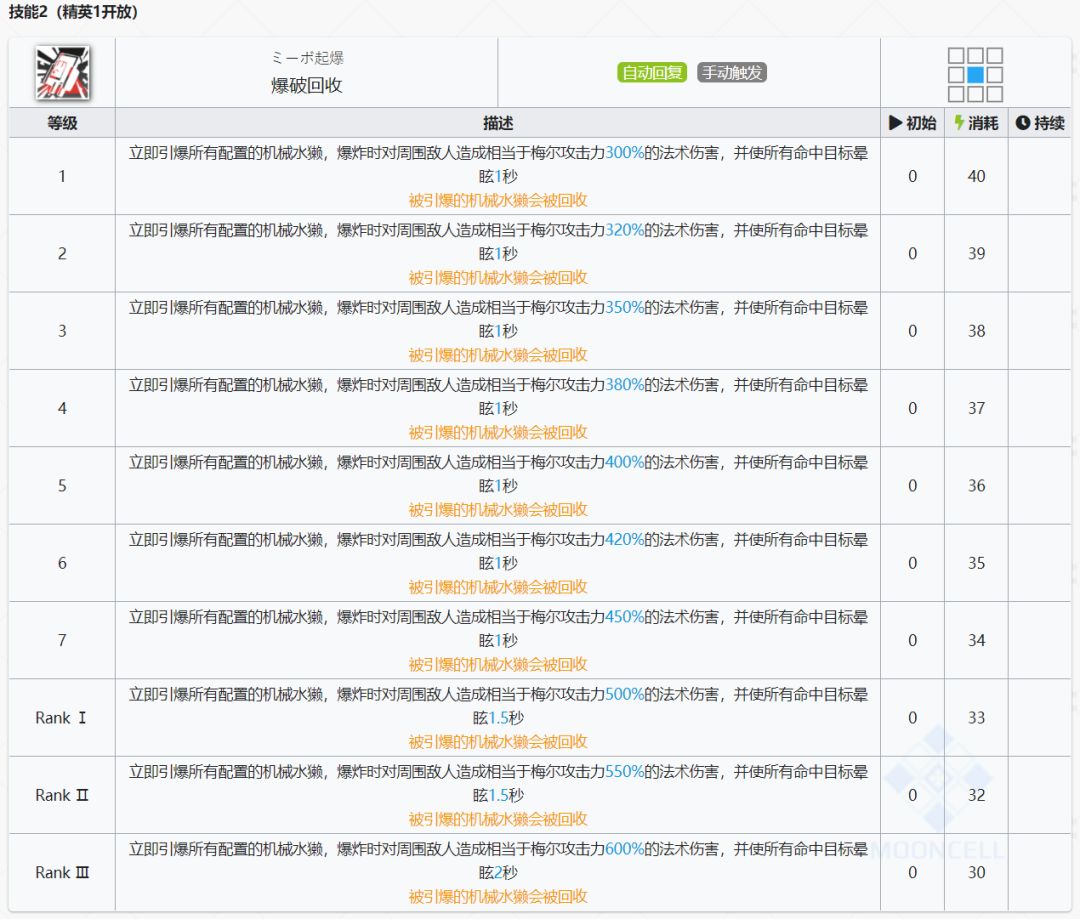Click the 300% value in level 1 description

coord(625,153)
